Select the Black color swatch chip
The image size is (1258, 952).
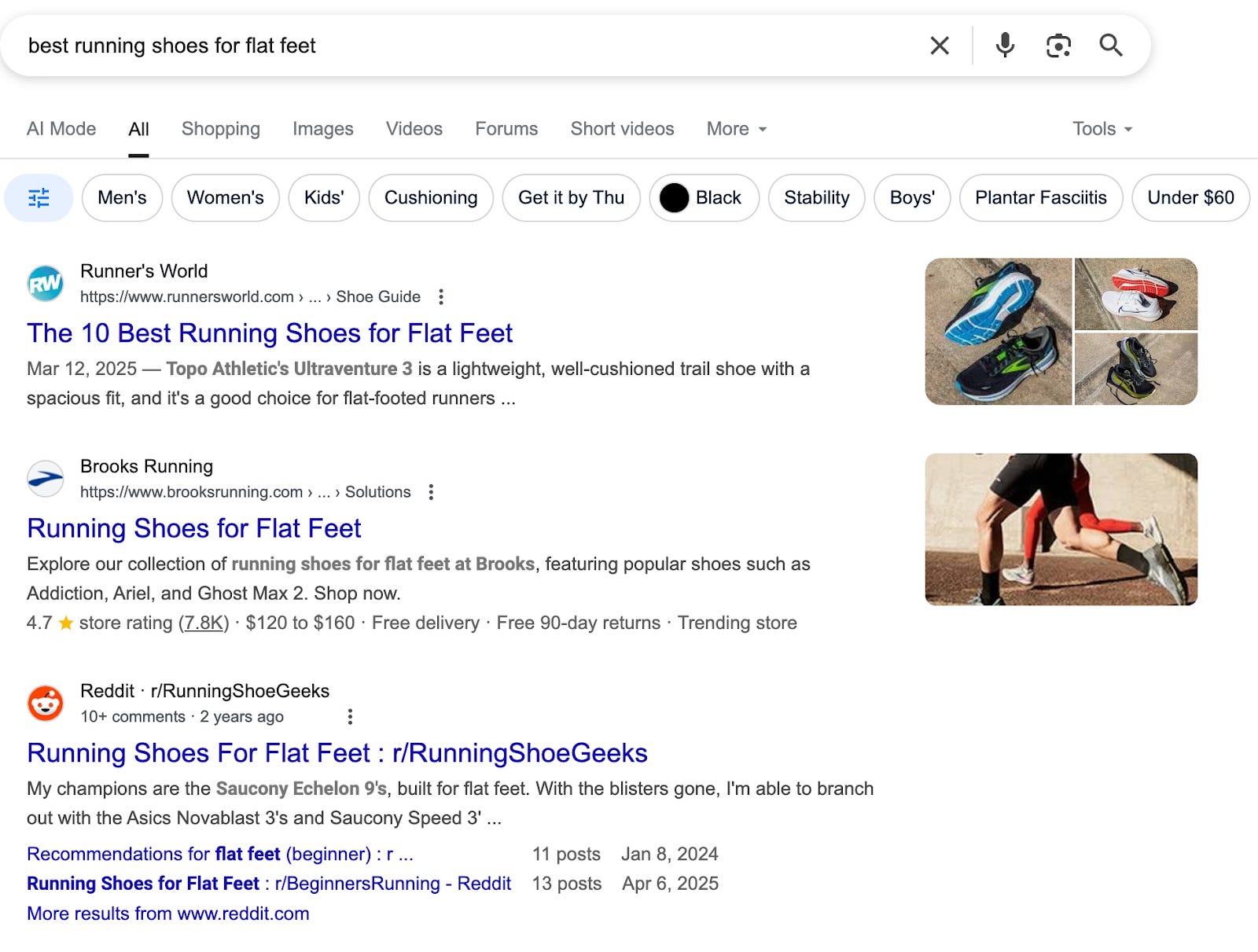tap(704, 197)
